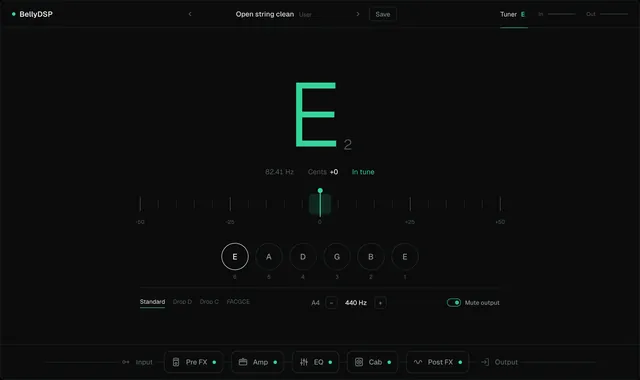
Task: Decrease A4 reference with the minus button
Action: tap(331, 303)
